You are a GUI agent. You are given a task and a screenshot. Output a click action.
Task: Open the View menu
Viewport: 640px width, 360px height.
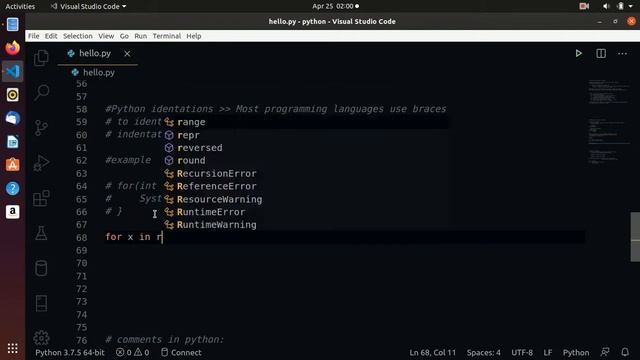tap(106, 36)
